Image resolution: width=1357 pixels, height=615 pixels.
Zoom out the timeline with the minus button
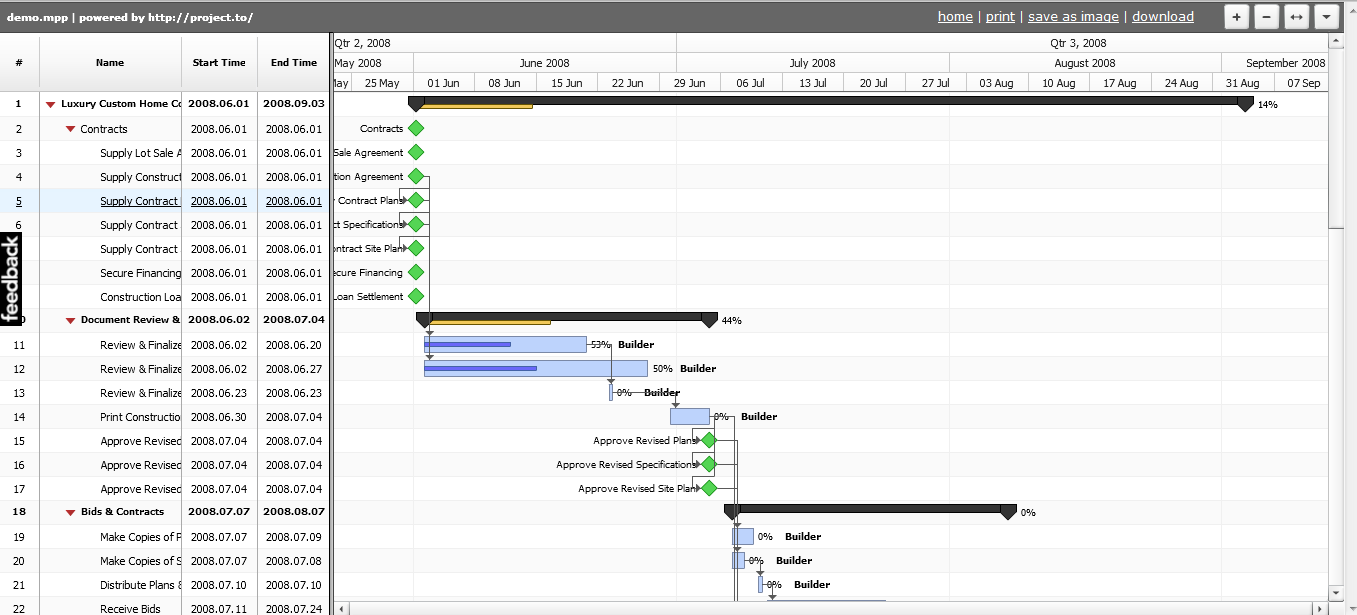tap(1266, 16)
